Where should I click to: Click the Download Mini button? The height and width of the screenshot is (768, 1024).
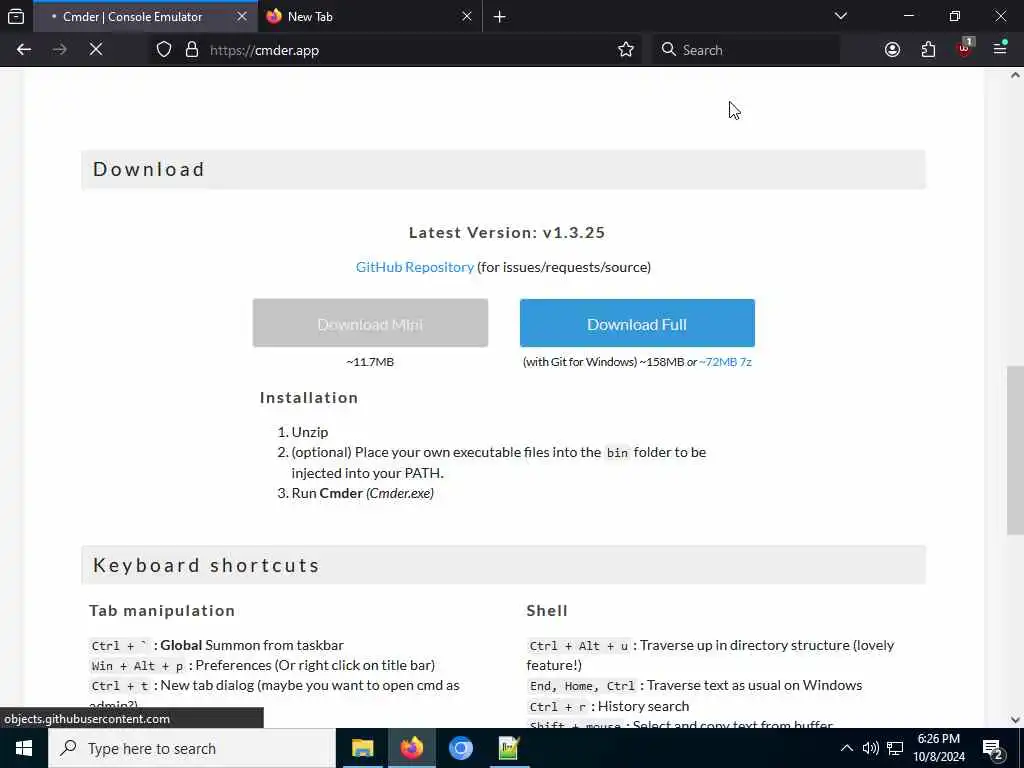pos(370,323)
